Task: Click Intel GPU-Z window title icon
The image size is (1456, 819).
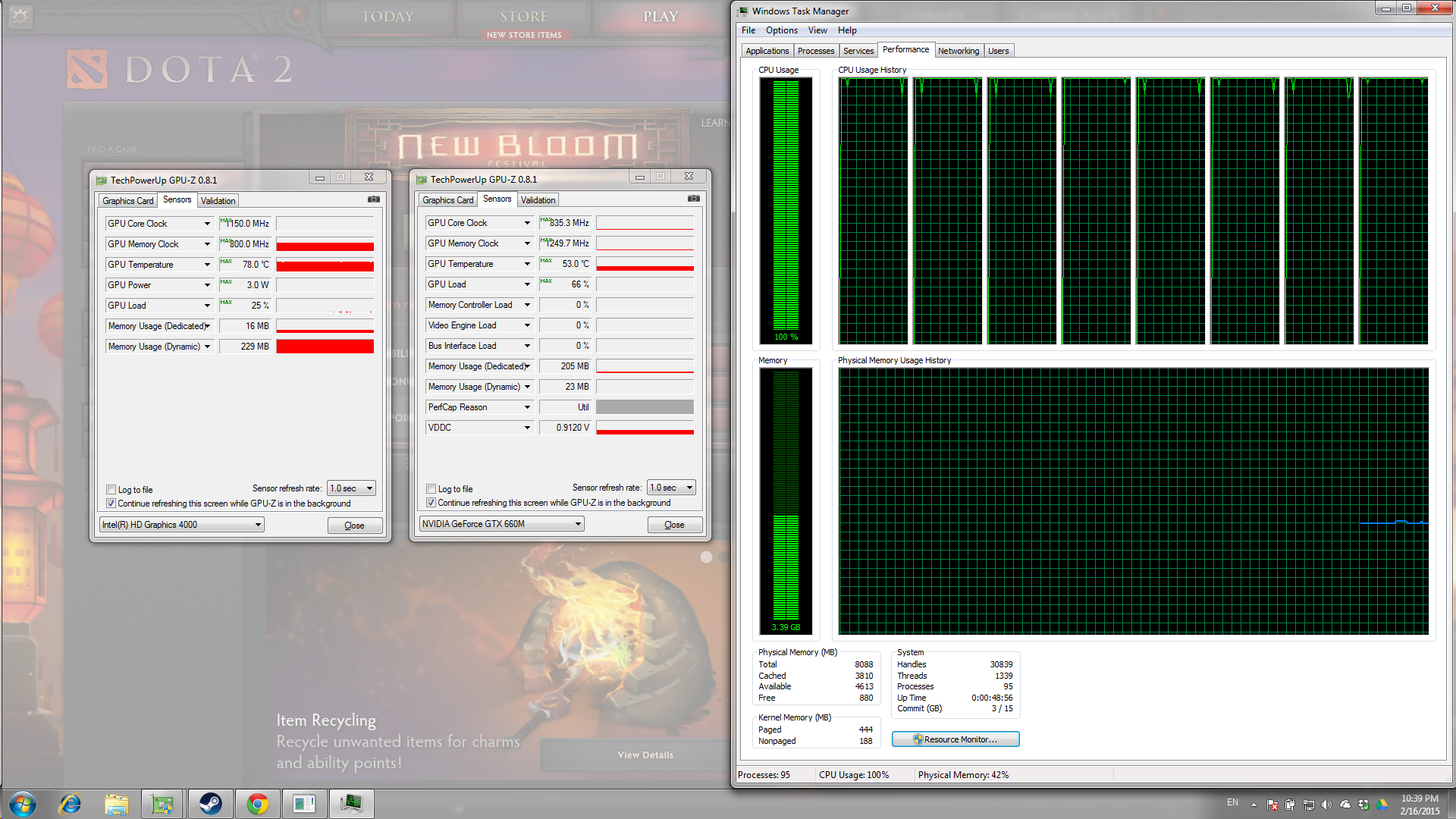Action: point(102,180)
